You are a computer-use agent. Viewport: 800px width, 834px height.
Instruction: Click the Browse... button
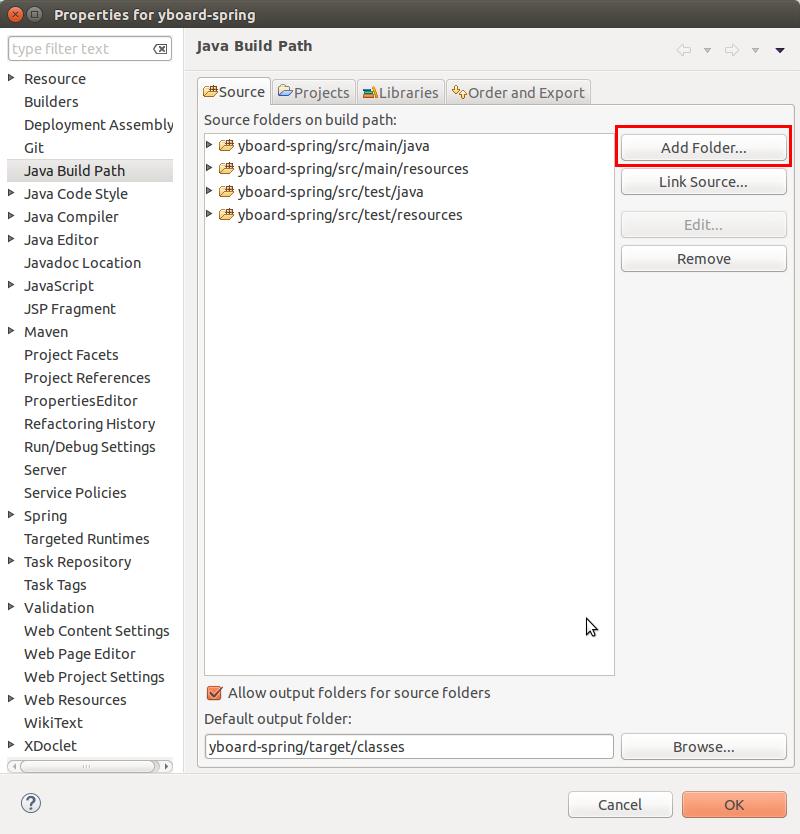coord(703,747)
